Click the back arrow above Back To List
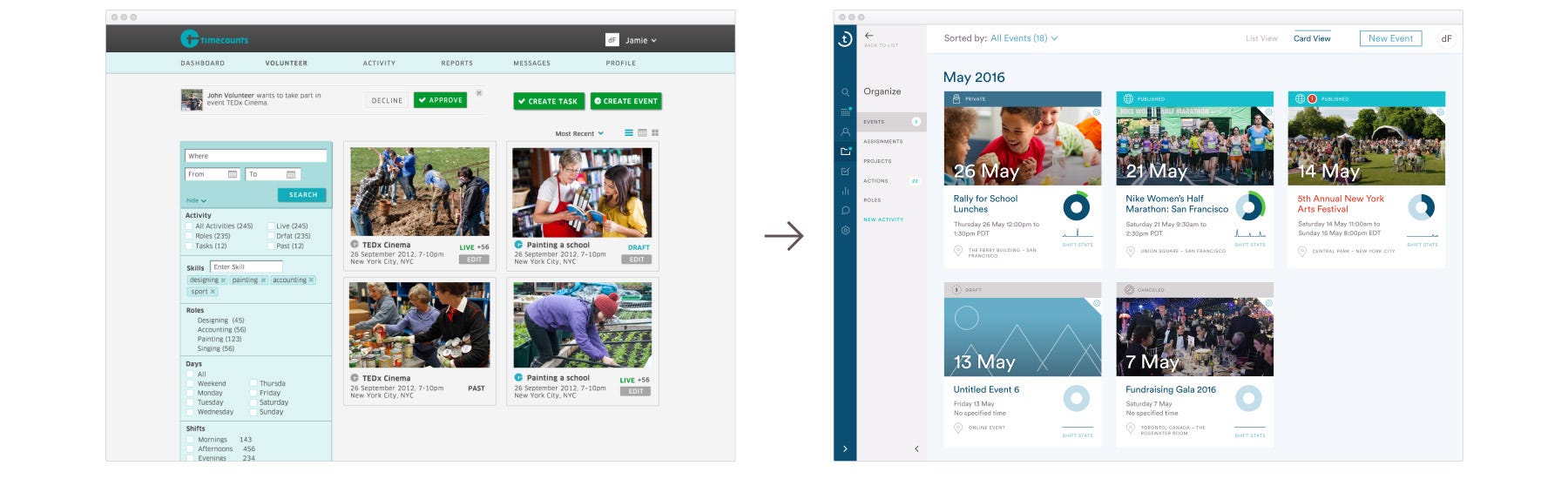Screen dimensions: 1568x479 point(868,36)
